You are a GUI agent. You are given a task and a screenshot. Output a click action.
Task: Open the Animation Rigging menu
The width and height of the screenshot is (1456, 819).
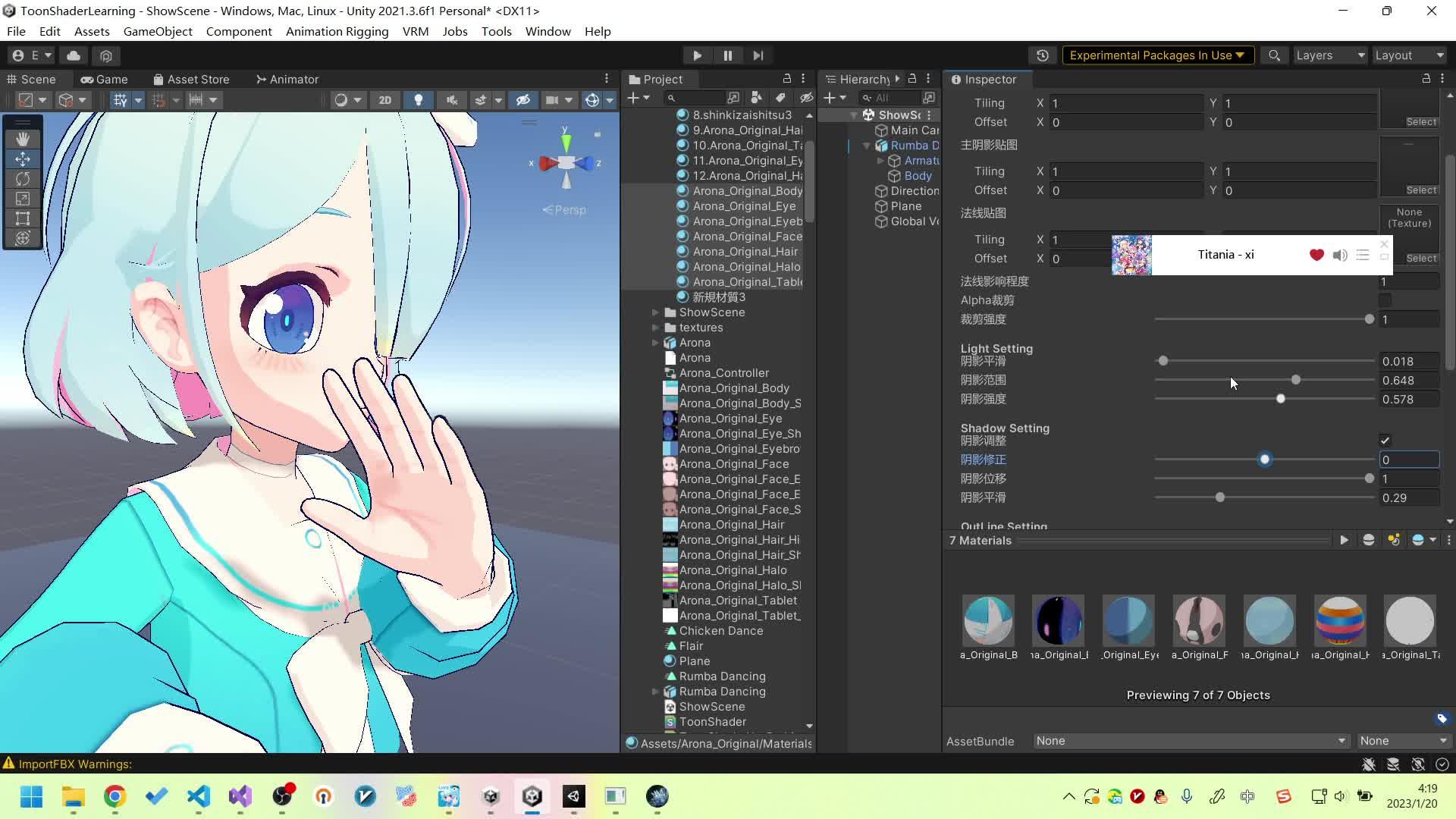(x=337, y=31)
